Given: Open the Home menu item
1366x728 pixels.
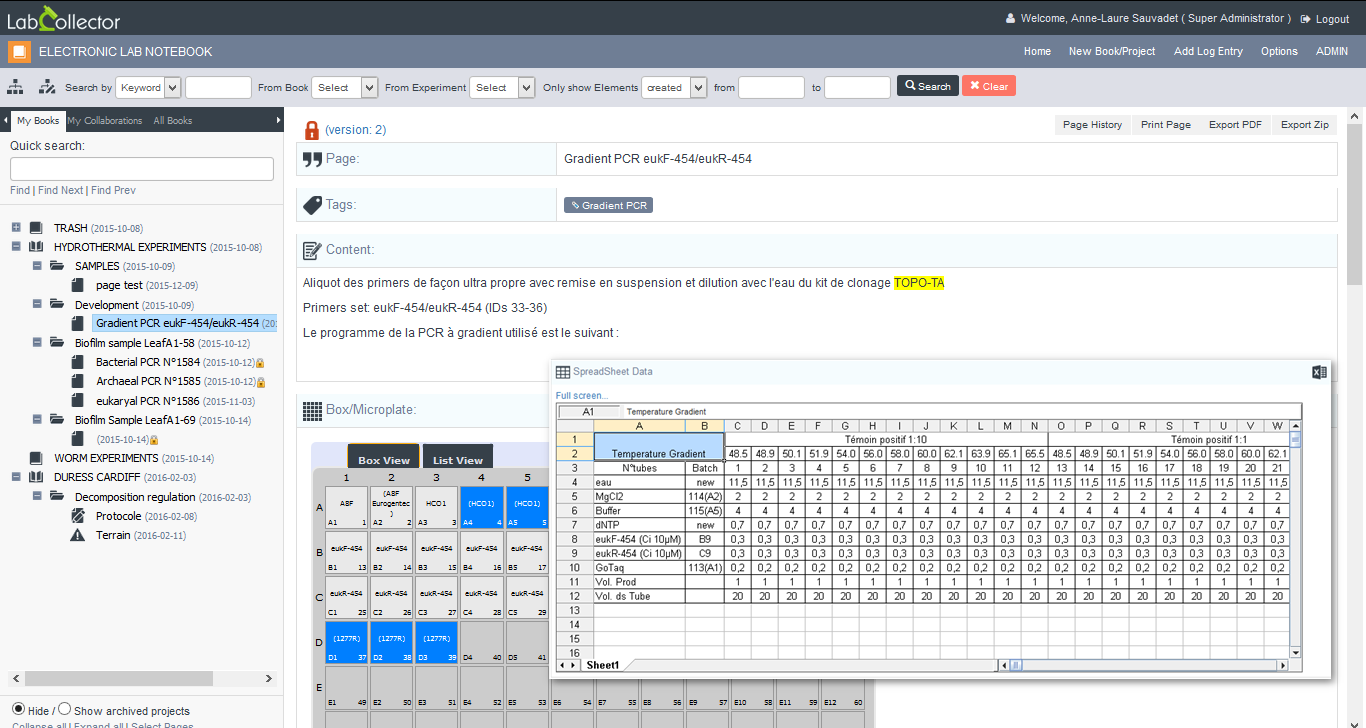Looking at the screenshot, I should click(1037, 51).
